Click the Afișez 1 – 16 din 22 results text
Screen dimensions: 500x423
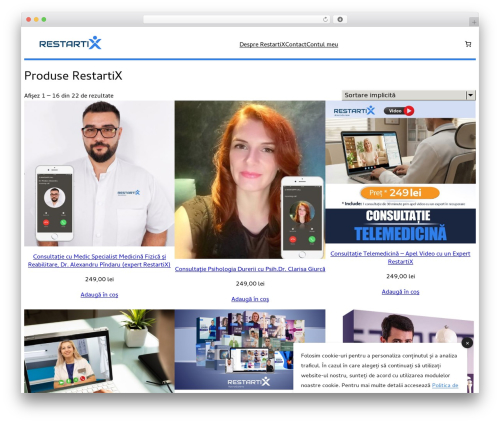tap(69, 96)
